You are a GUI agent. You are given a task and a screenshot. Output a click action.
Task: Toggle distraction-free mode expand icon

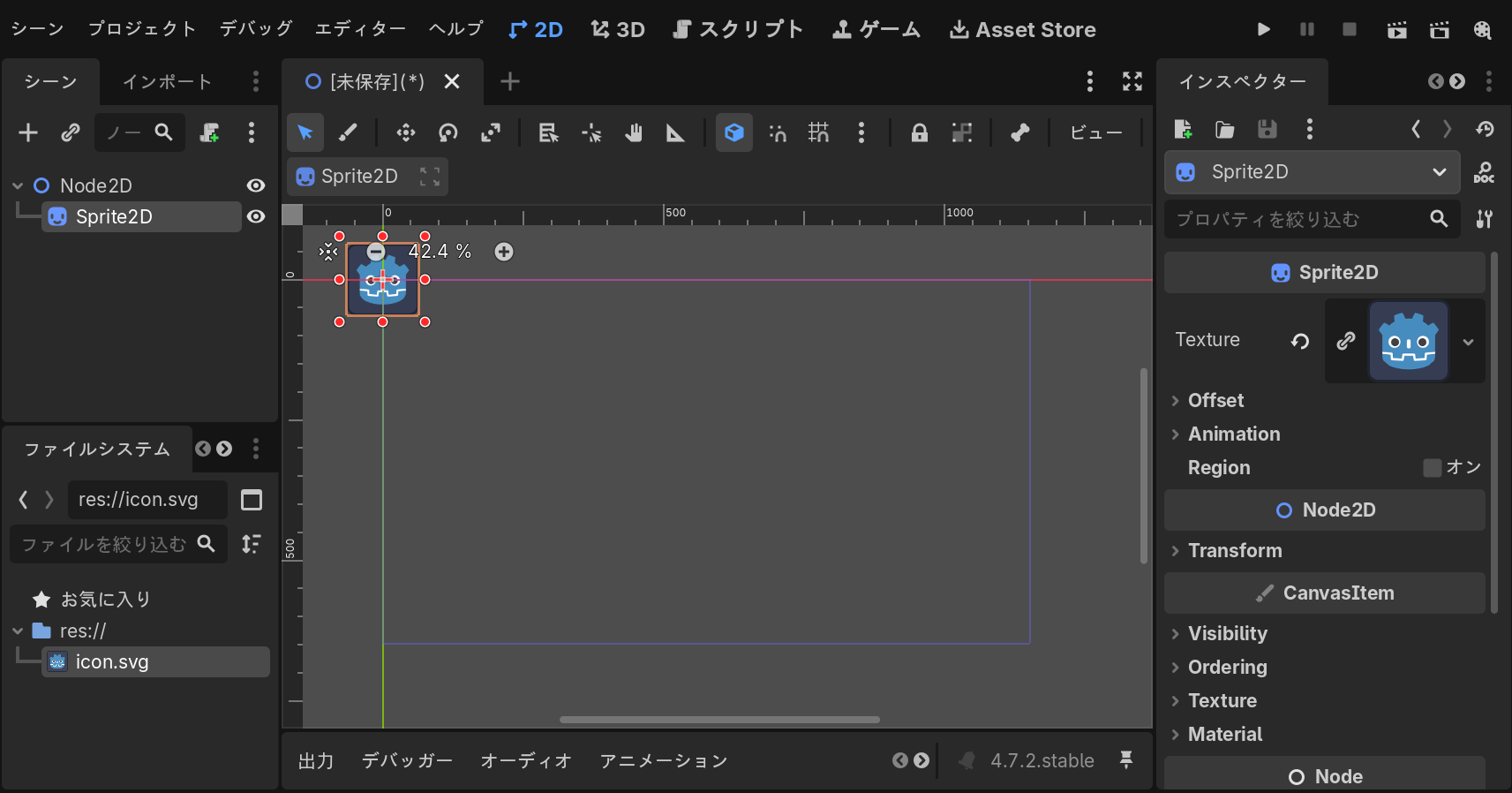(1132, 81)
